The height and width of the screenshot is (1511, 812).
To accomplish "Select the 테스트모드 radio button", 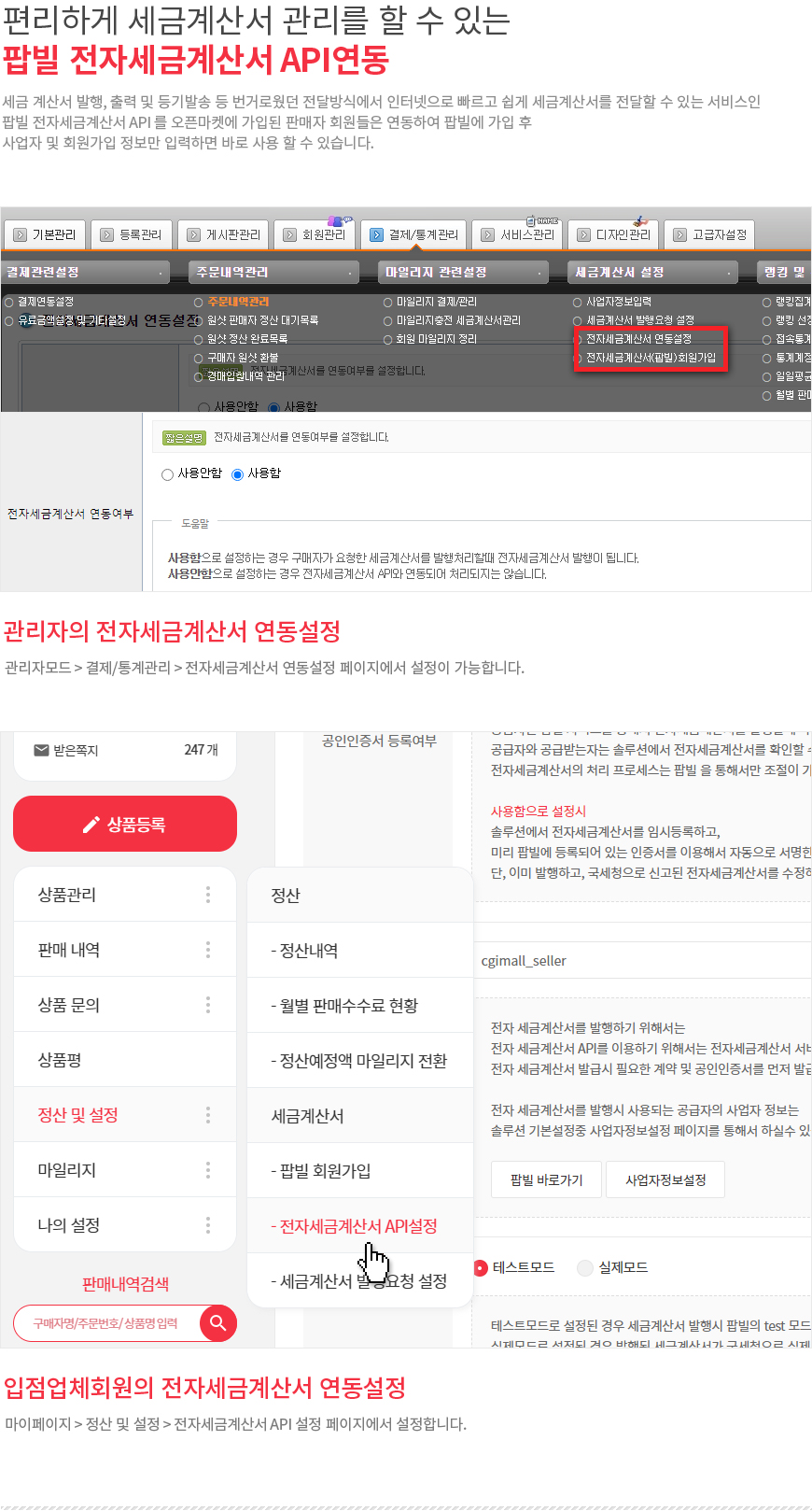I will pyautogui.click(x=481, y=1268).
